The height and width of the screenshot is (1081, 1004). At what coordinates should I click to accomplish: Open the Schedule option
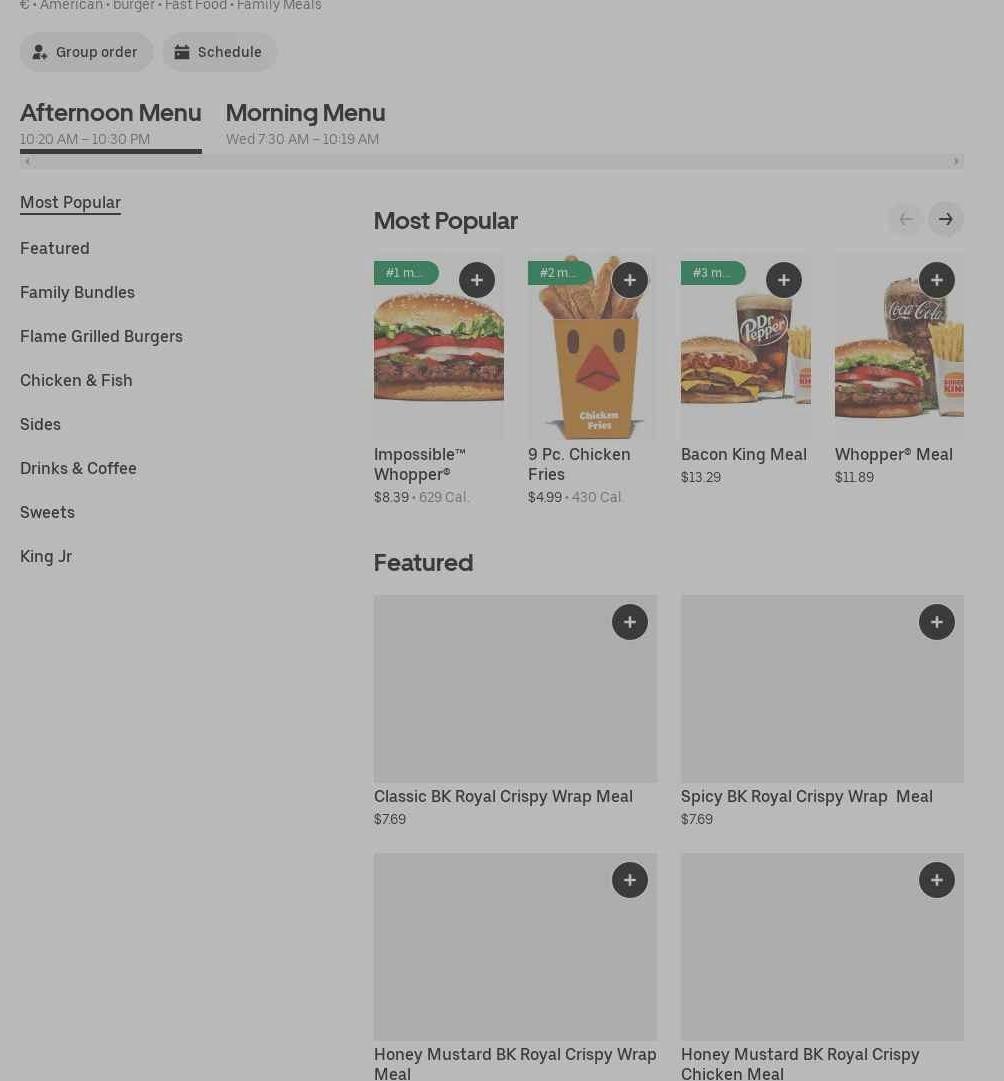click(220, 52)
